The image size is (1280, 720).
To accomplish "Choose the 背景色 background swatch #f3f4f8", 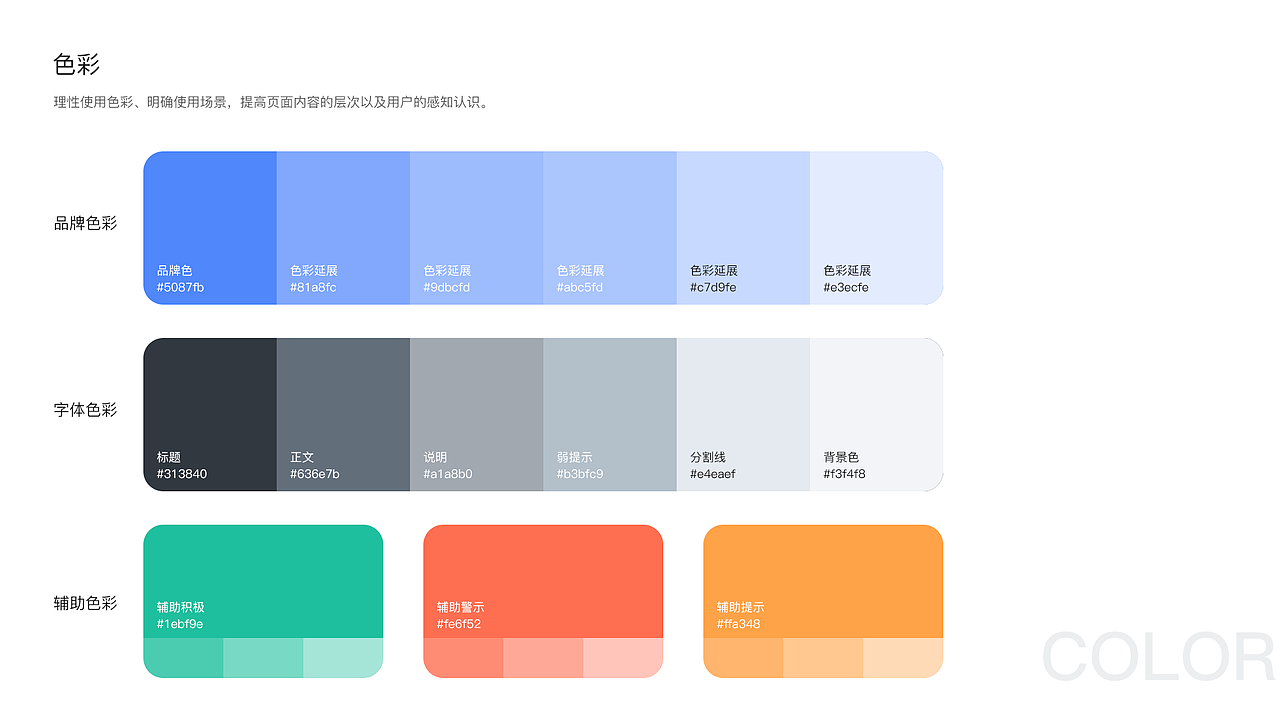I will [876, 415].
